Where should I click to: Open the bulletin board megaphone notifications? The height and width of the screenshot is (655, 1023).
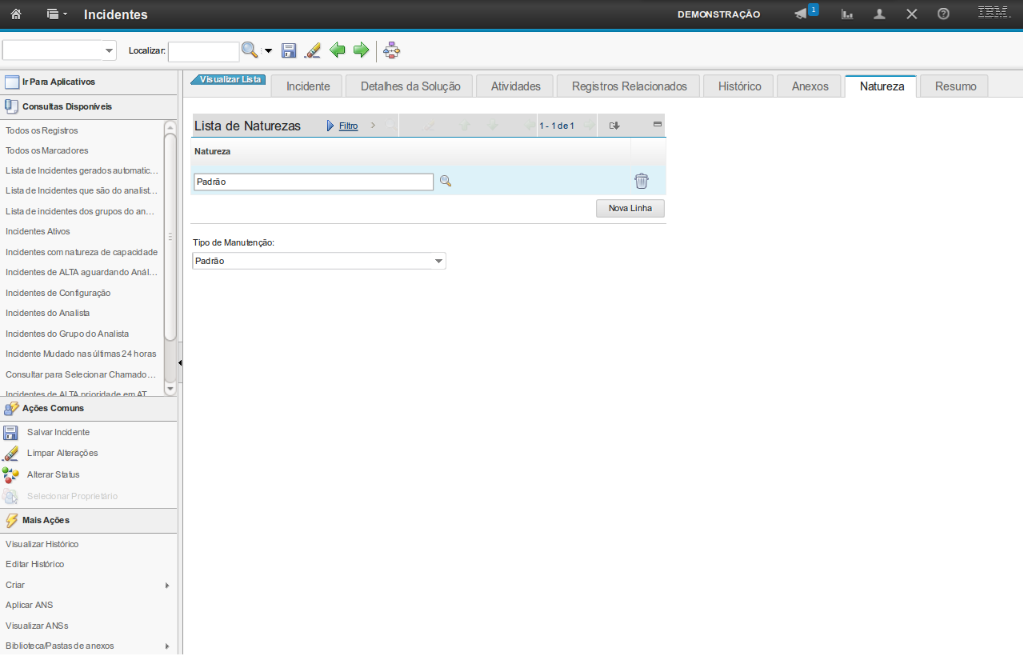pos(802,14)
